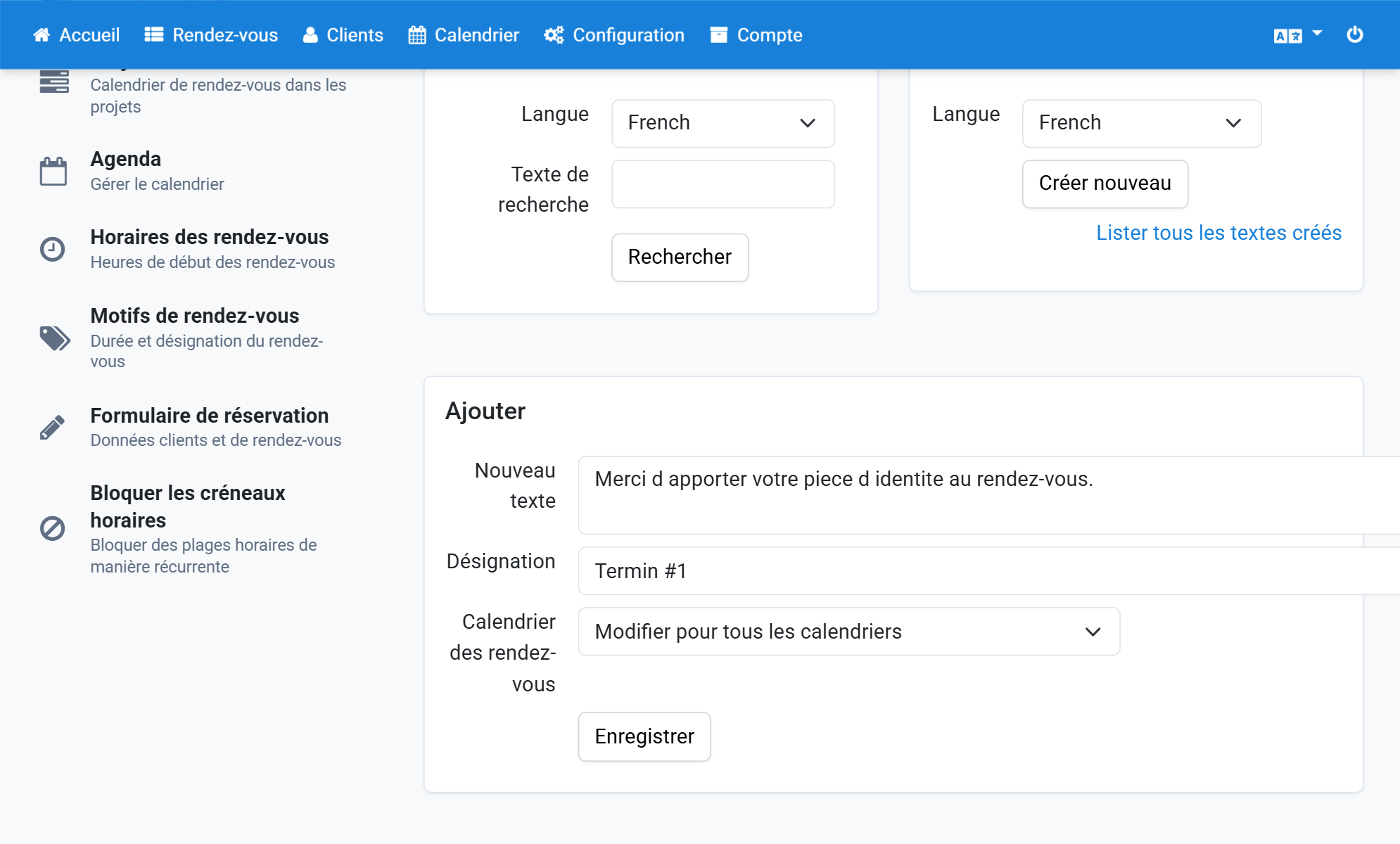Click the person icon beside Clients
The height and width of the screenshot is (844, 1400).
point(310,35)
